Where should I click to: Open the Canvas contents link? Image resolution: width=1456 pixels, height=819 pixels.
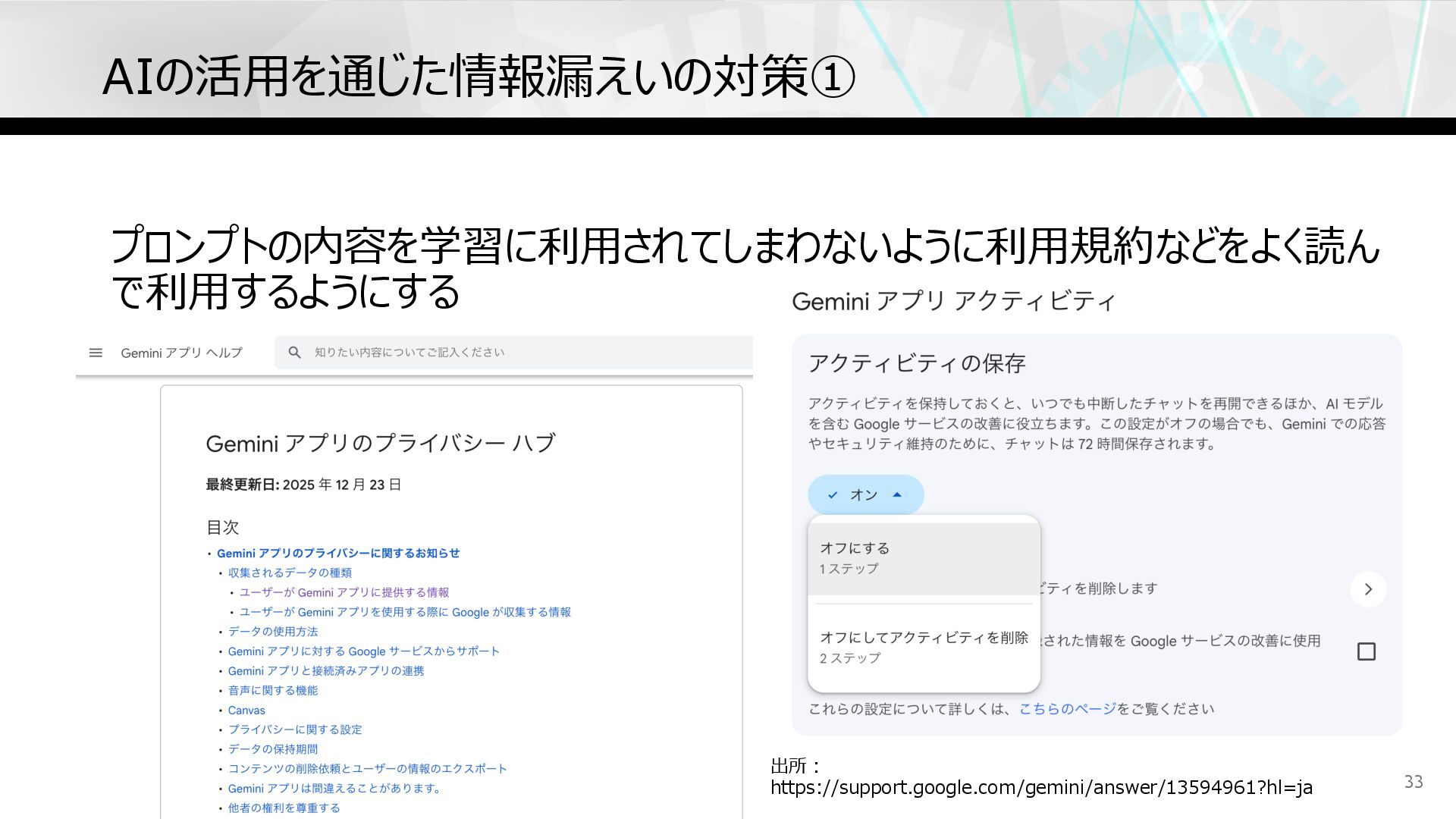(246, 711)
